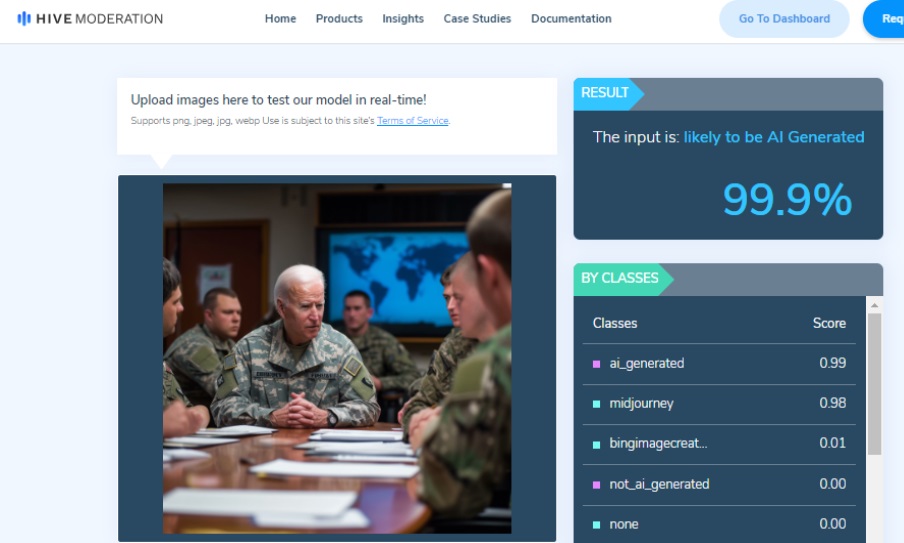Open the Case Studies page
The image size is (904, 543).
[x=477, y=19]
